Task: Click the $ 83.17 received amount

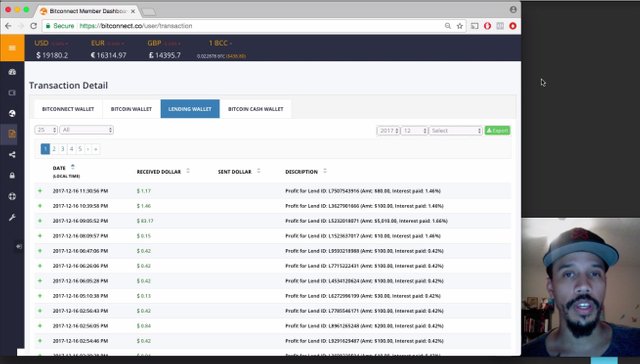Action: [145, 221]
